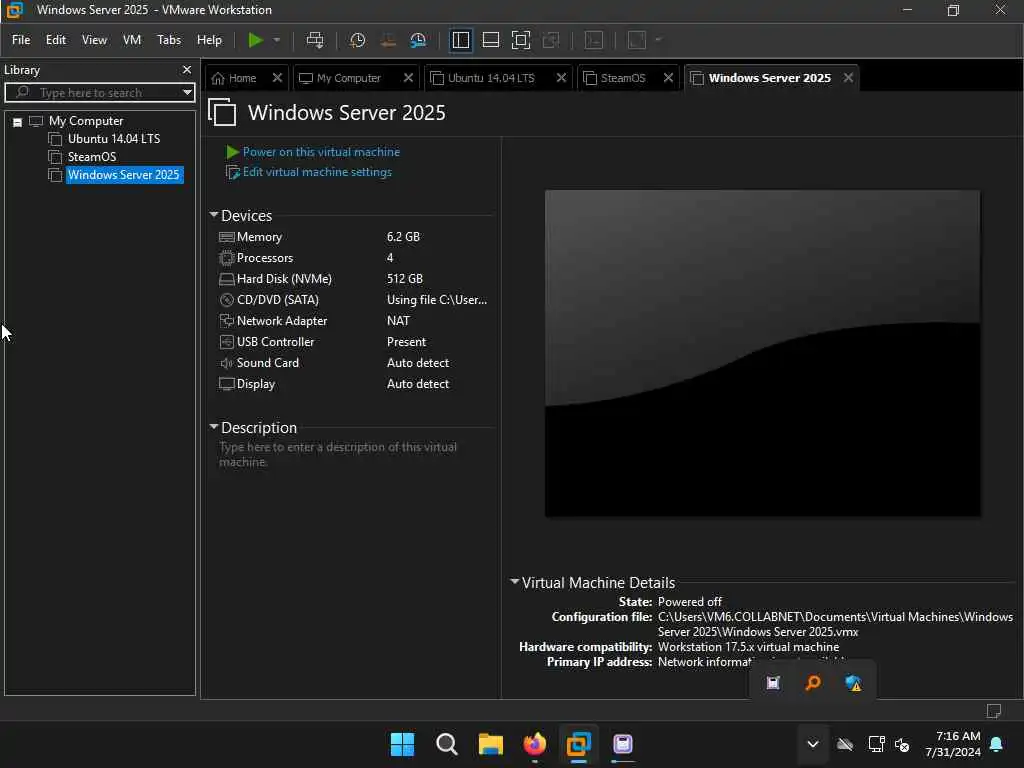This screenshot has width=1024, height=768.
Task: Click the message log icon in status bar
Action: pos(993,711)
